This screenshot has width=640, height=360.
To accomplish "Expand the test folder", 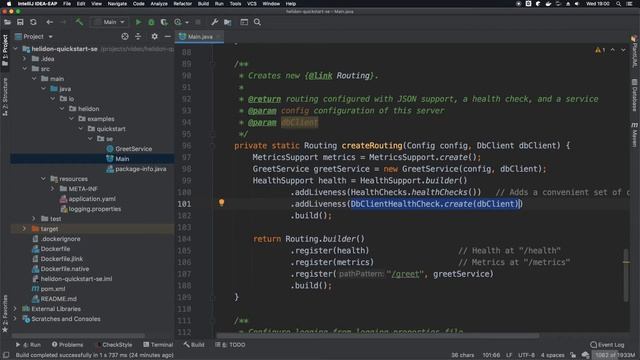I will tap(34, 219).
